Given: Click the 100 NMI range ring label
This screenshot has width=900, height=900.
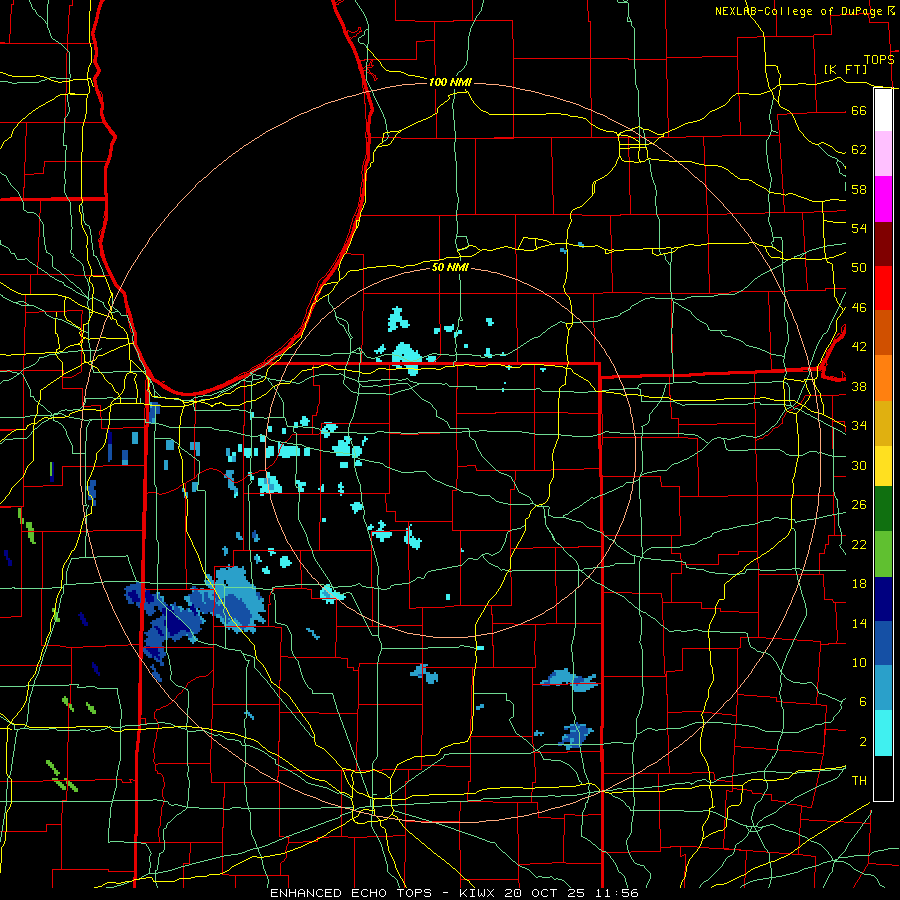Looking at the screenshot, I should [x=450, y=82].
